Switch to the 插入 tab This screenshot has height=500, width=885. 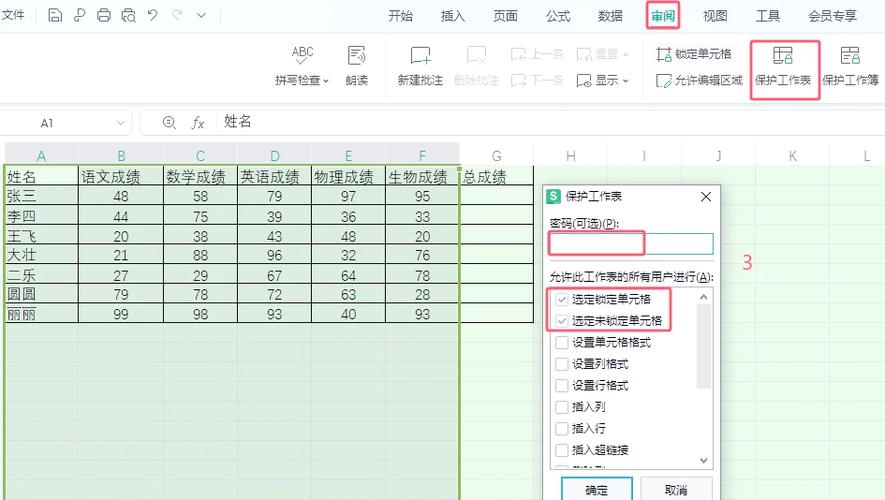(x=453, y=16)
